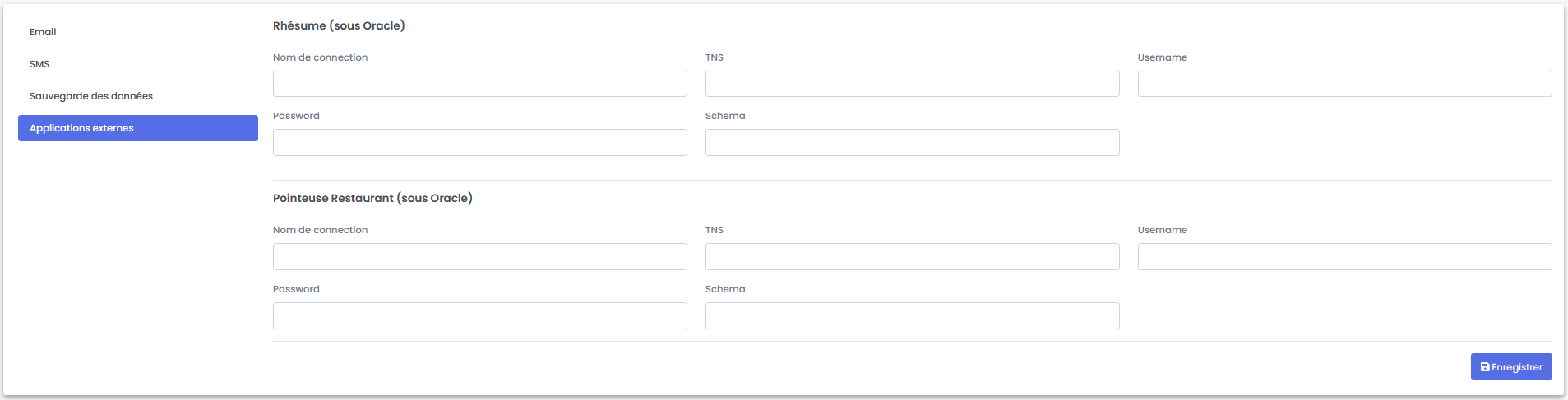Click the Password label under Rhésume

click(x=296, y=116)
